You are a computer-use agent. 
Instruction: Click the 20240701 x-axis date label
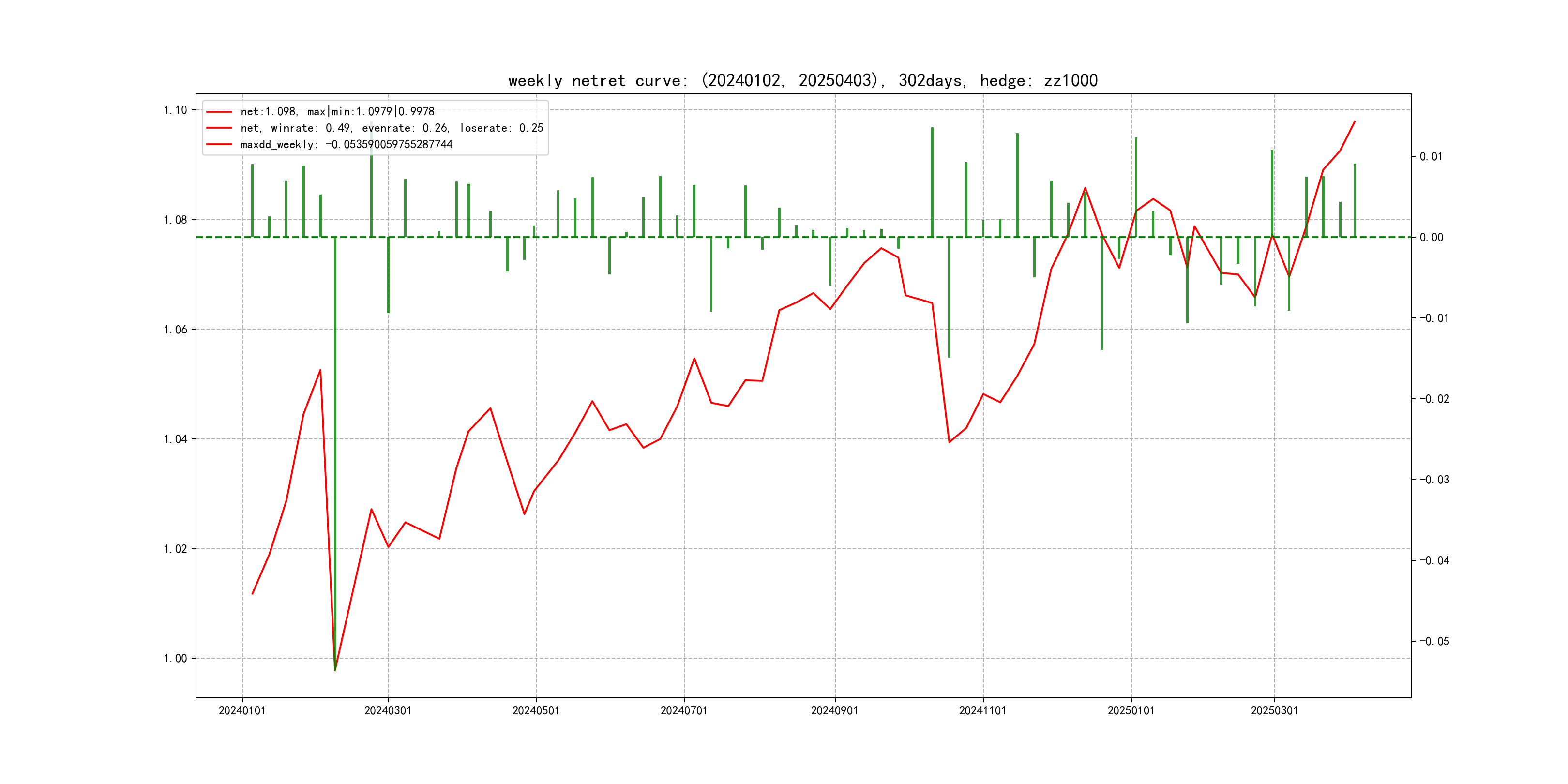(684, 710)
